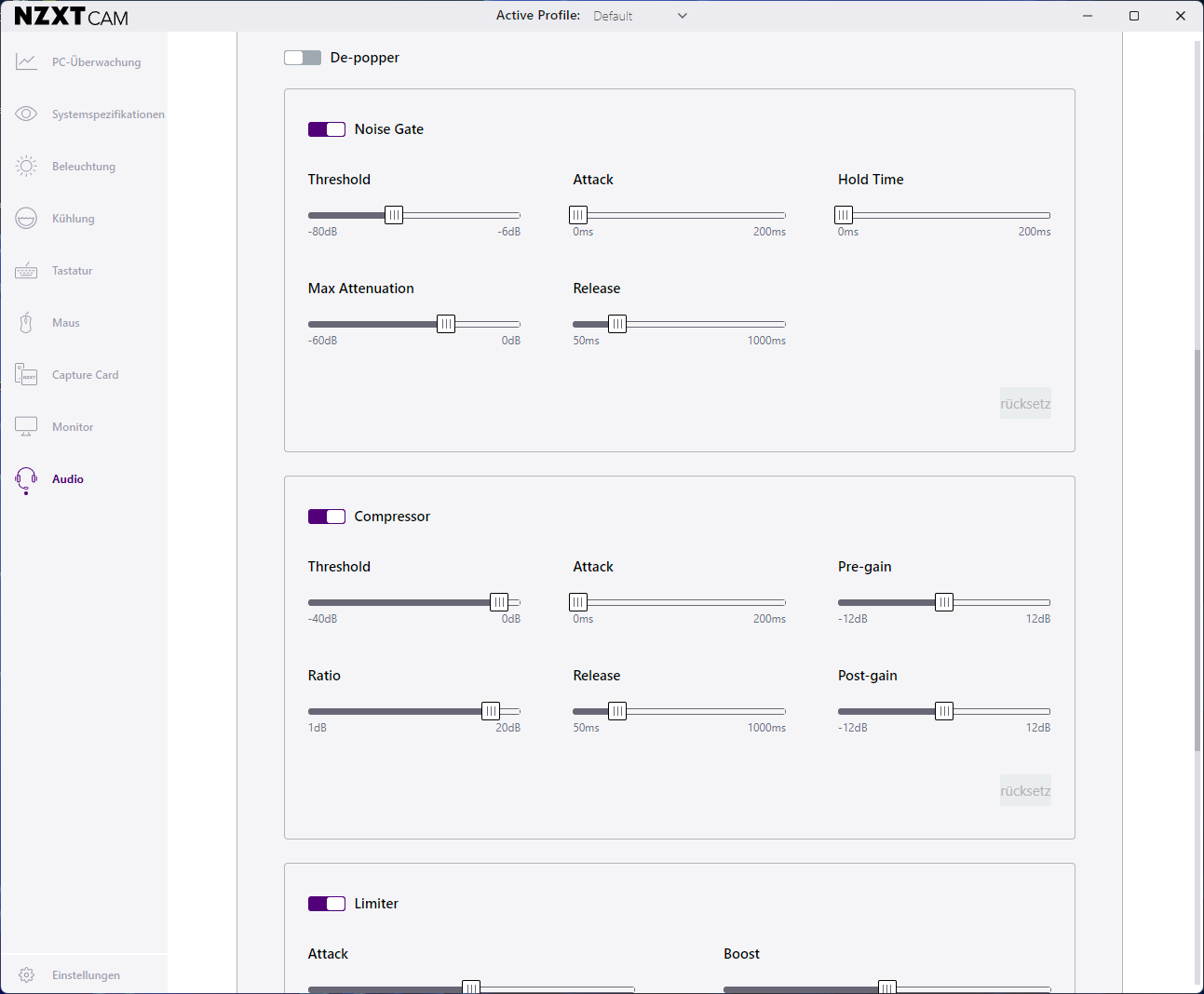Image resolution: width=1204 pixels, height=994 pixels.
Task: Select the Audio menu label
Action: pos(68,479)
